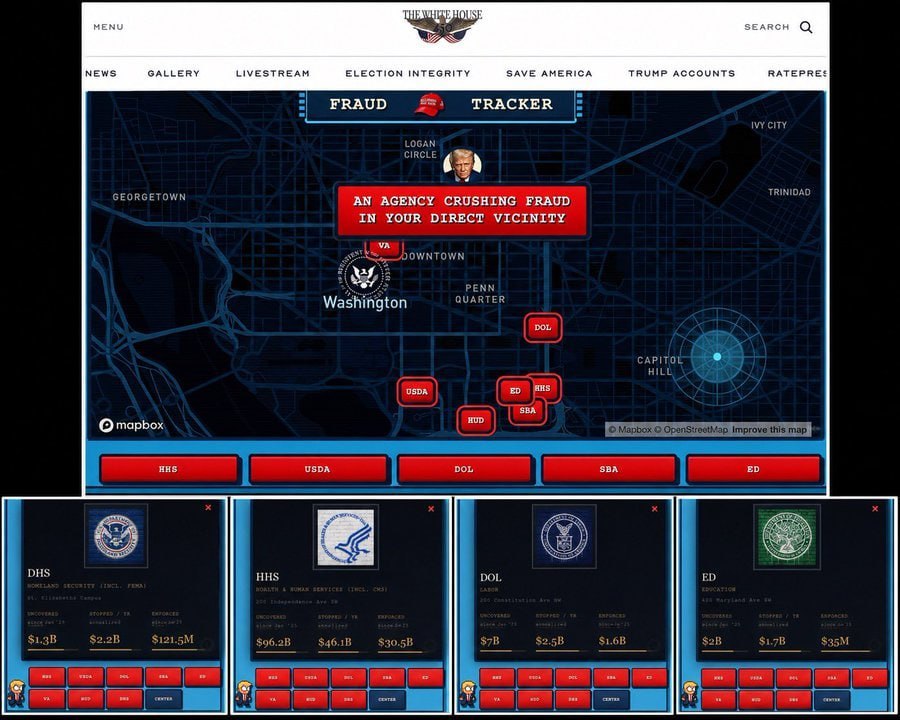Click the Department of Education seal
The height and width of the screenshot is (720, 900).
coord(786,536)
